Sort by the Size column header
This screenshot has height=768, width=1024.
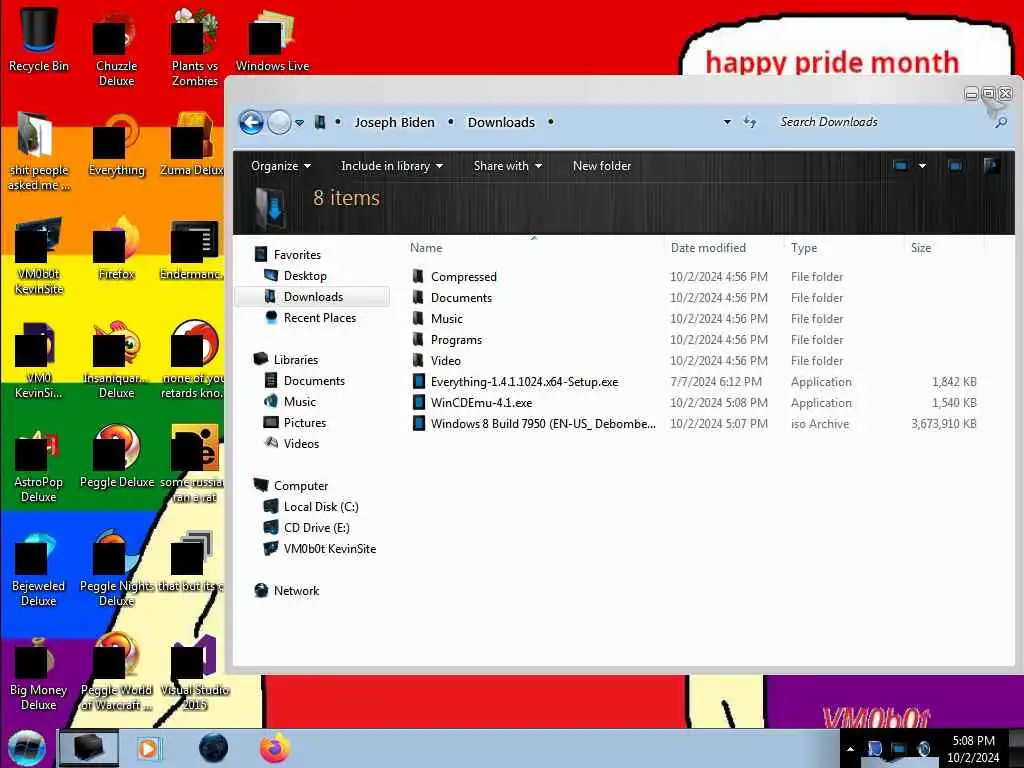pos(921,248)
